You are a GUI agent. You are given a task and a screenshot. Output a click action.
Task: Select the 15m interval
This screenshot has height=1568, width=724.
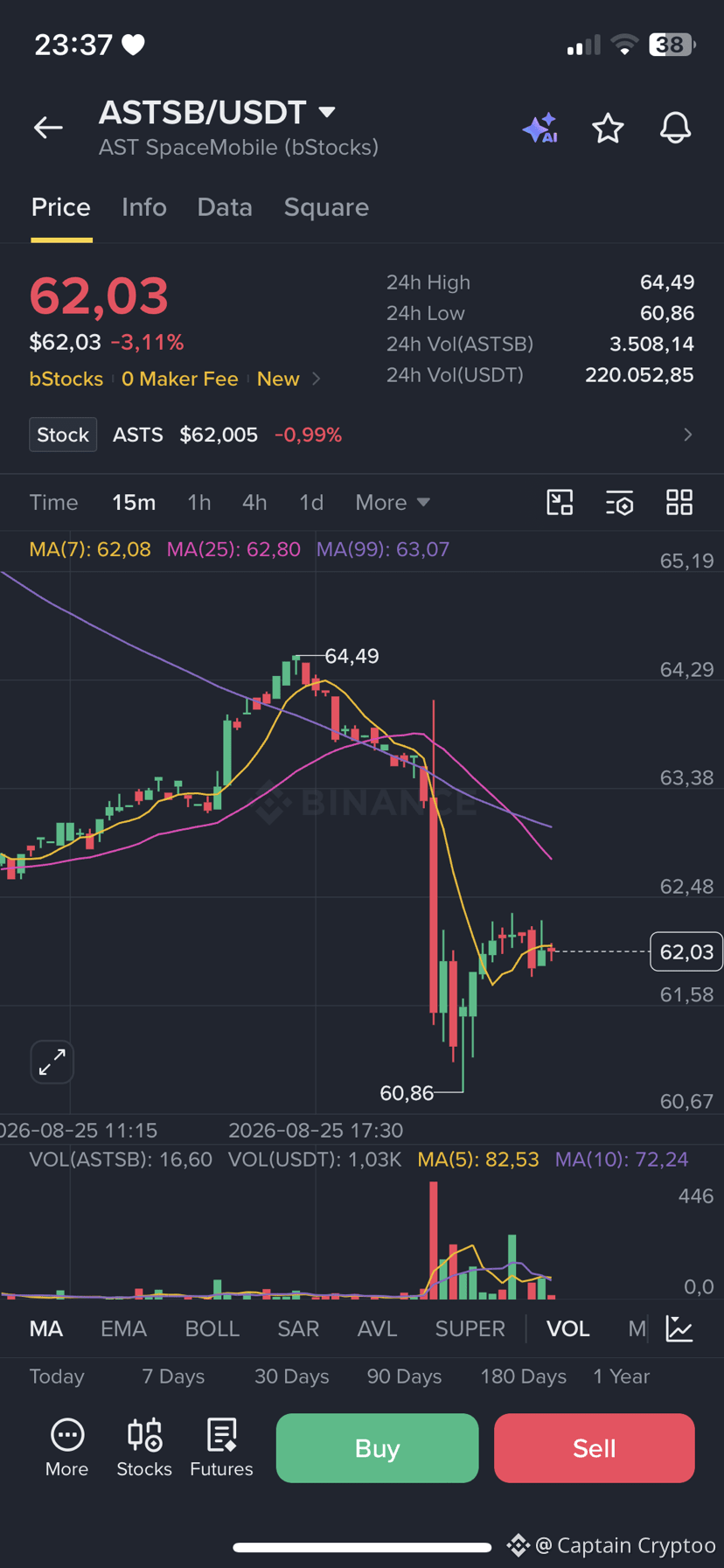click(134, 502)
